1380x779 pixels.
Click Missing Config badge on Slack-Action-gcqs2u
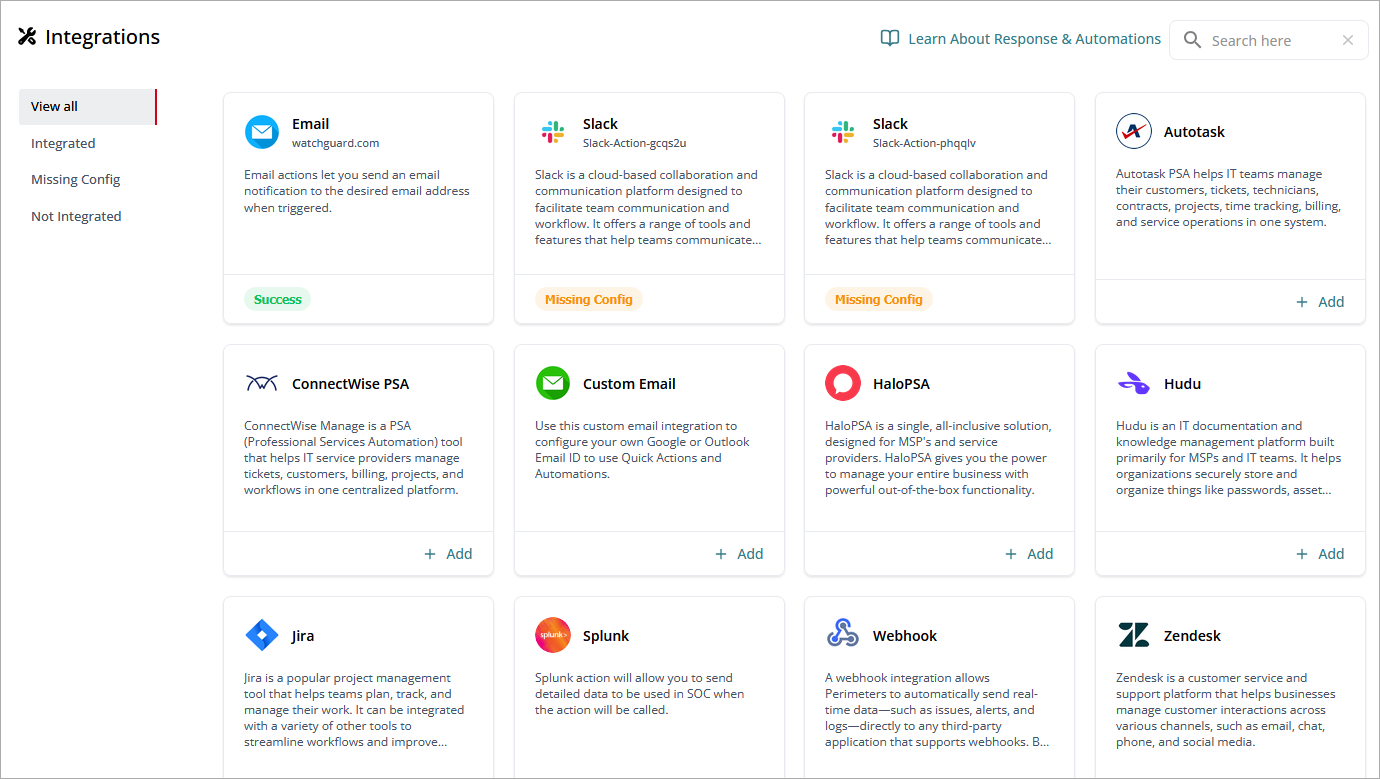[588, 299]
